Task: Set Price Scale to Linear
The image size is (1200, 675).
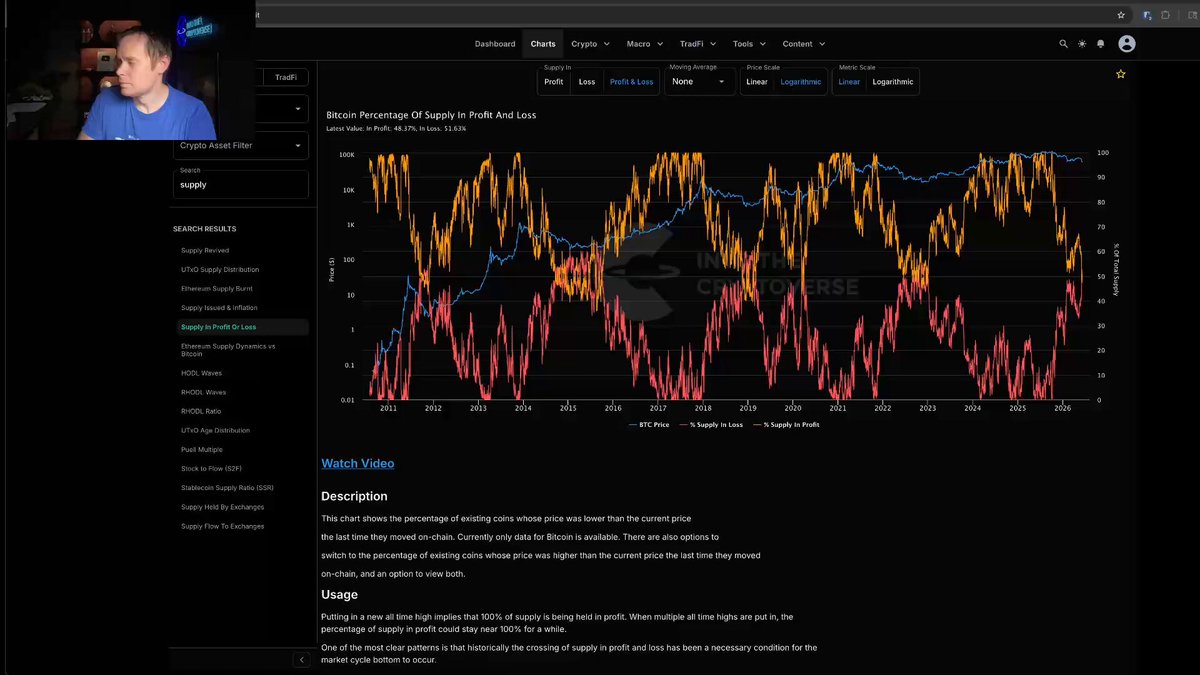Action: click(757, 82)
